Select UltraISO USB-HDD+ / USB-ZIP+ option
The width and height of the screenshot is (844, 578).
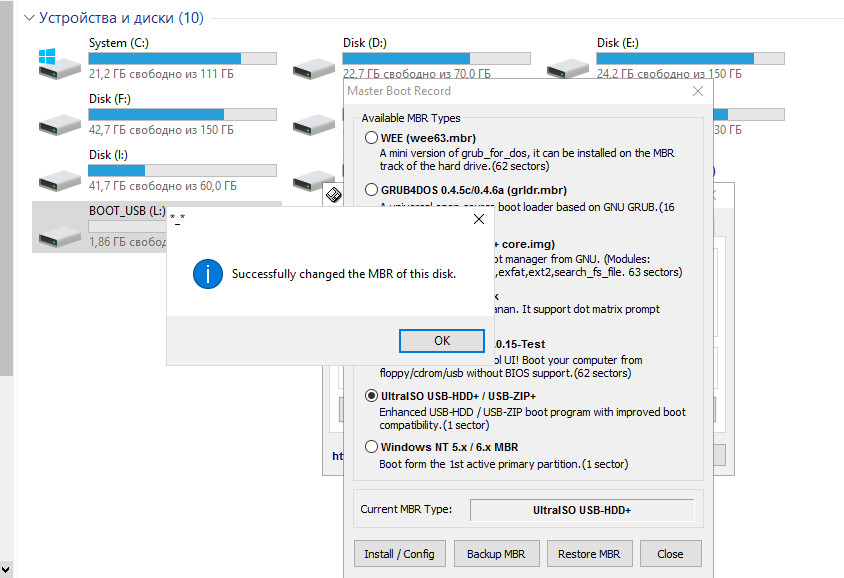[x=372, y=396]
